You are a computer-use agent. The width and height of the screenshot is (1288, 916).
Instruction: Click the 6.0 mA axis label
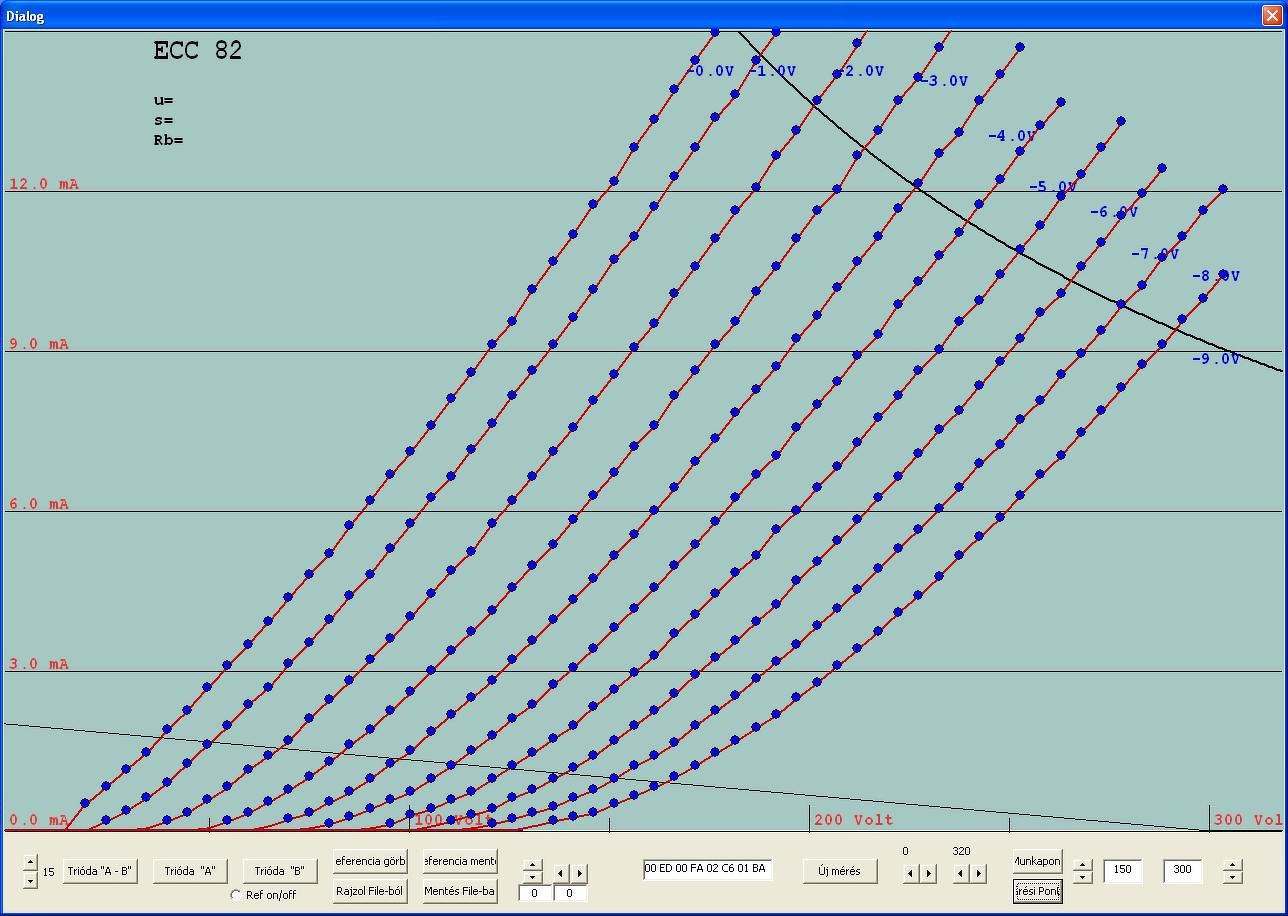39,504
